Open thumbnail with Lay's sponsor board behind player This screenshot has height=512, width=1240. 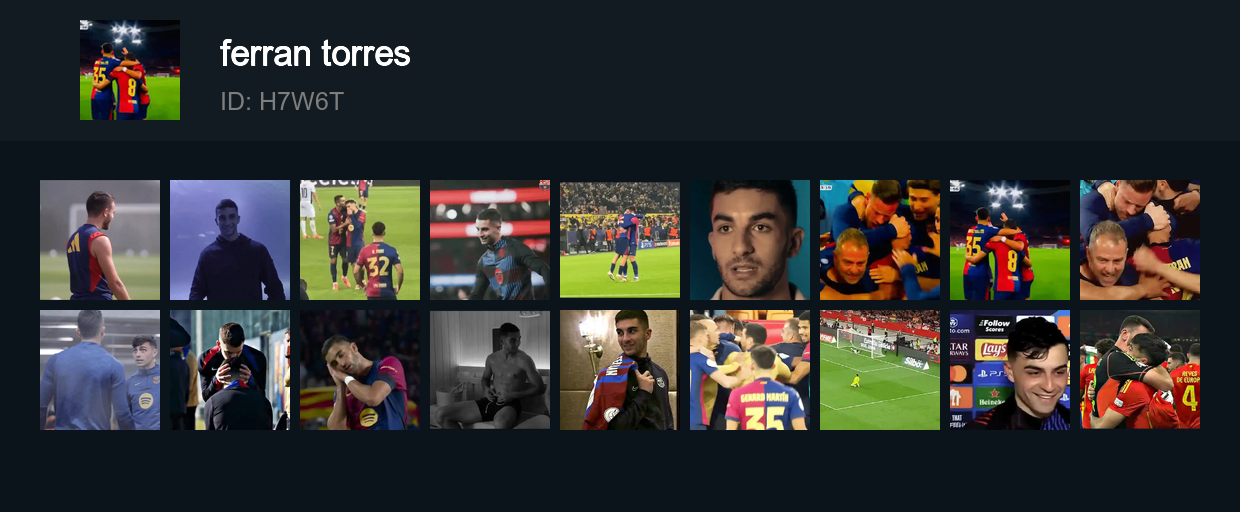click(x=1010, y=370)
